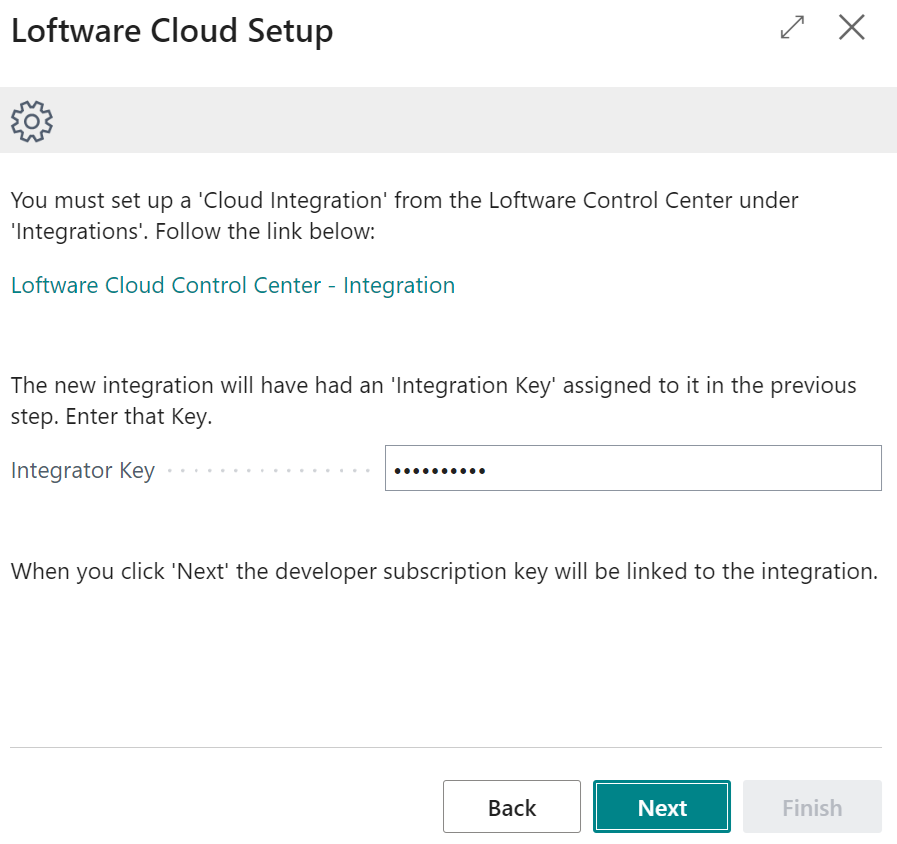Click the Loftware Cloud Setup title
Viewport: 897px width, 844px height.
coord(172,31)
